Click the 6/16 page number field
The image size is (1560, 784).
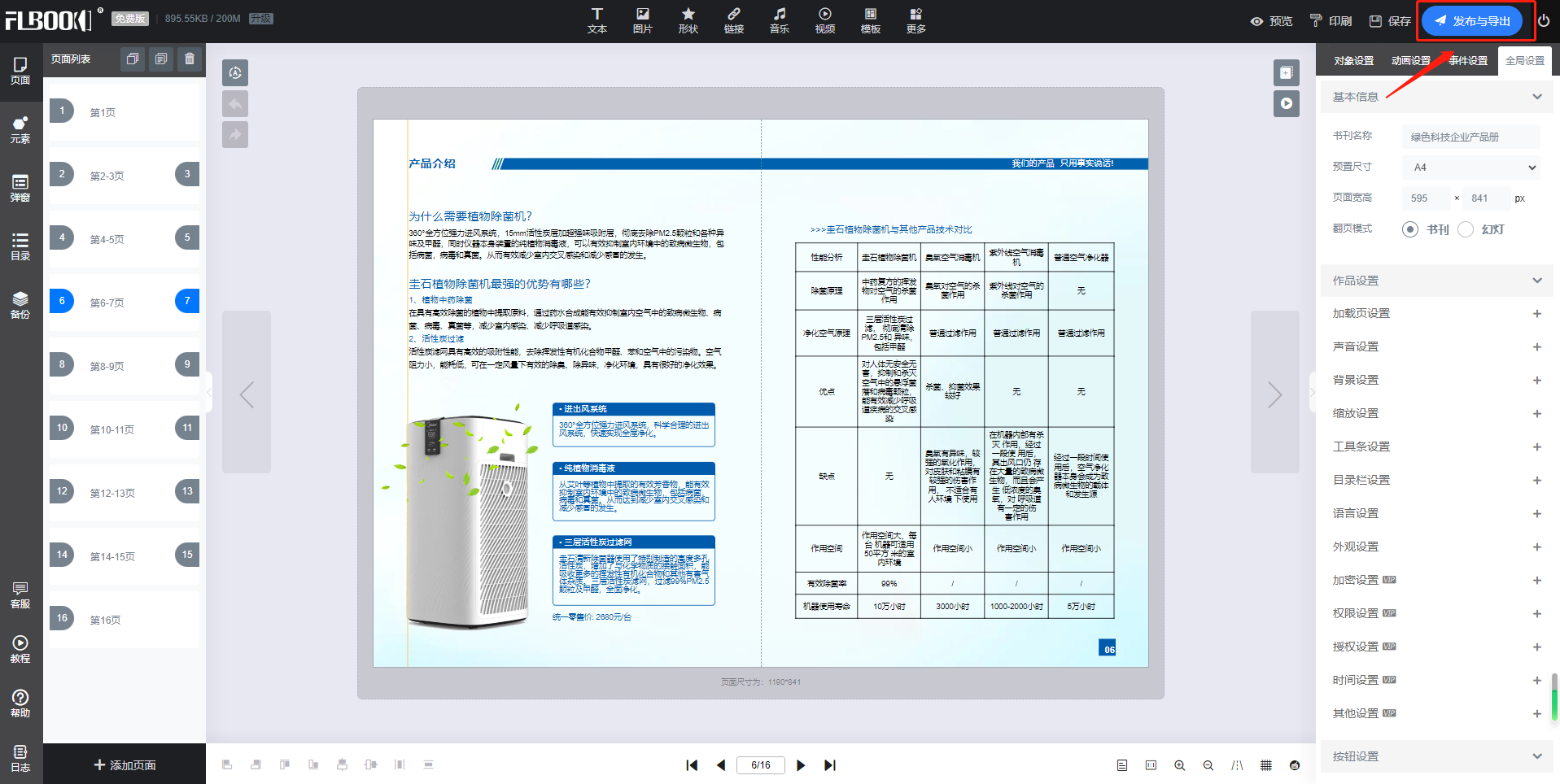(x=761, y=765)
